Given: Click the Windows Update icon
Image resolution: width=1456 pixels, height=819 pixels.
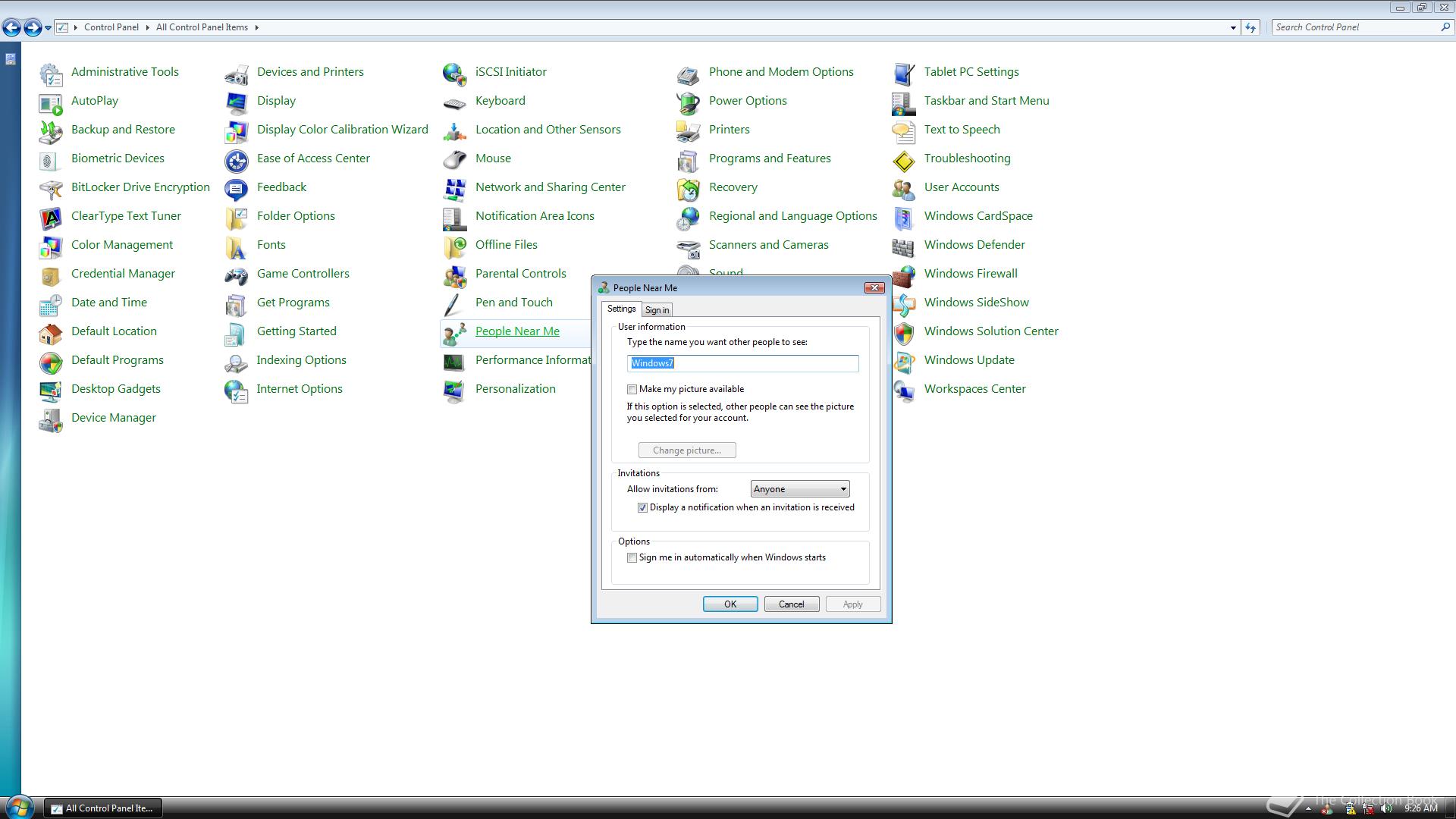Looking at the screenshot, I should point(904,362).
